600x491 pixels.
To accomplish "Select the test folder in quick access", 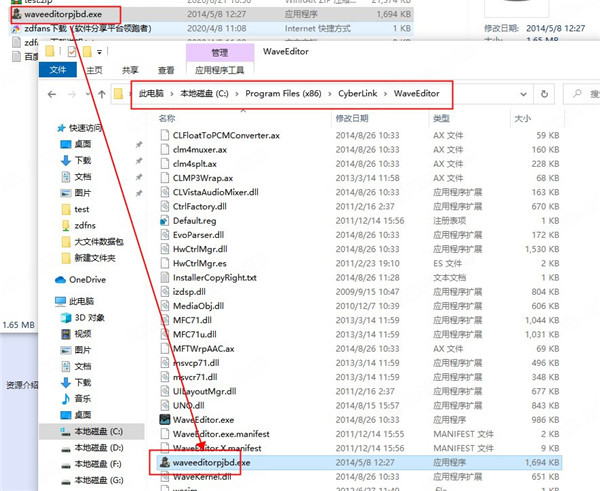I will [82, 209].
